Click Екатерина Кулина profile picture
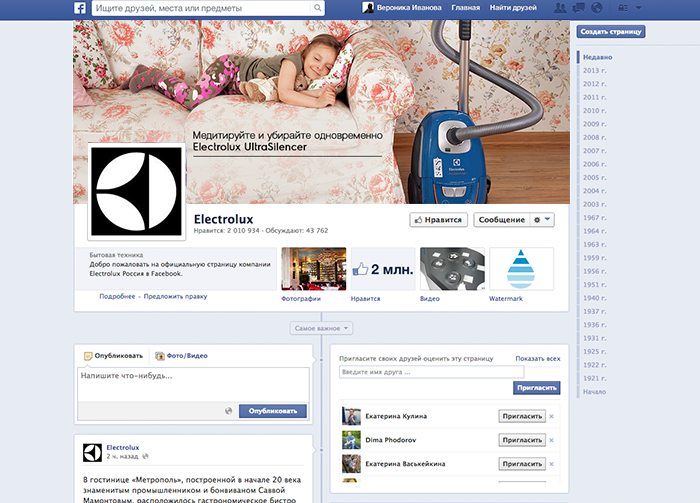700x503 pixels. tap(351, 416)
